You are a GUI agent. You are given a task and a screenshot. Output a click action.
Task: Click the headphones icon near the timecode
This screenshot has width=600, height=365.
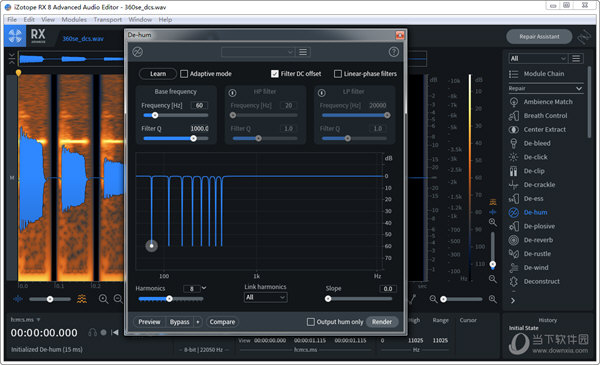[92, 332]
